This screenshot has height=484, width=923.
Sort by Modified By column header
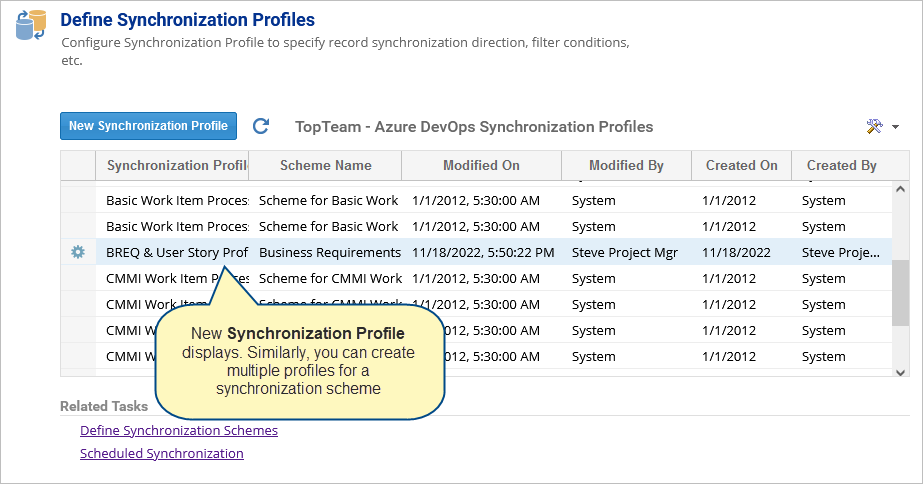point(626,165)
